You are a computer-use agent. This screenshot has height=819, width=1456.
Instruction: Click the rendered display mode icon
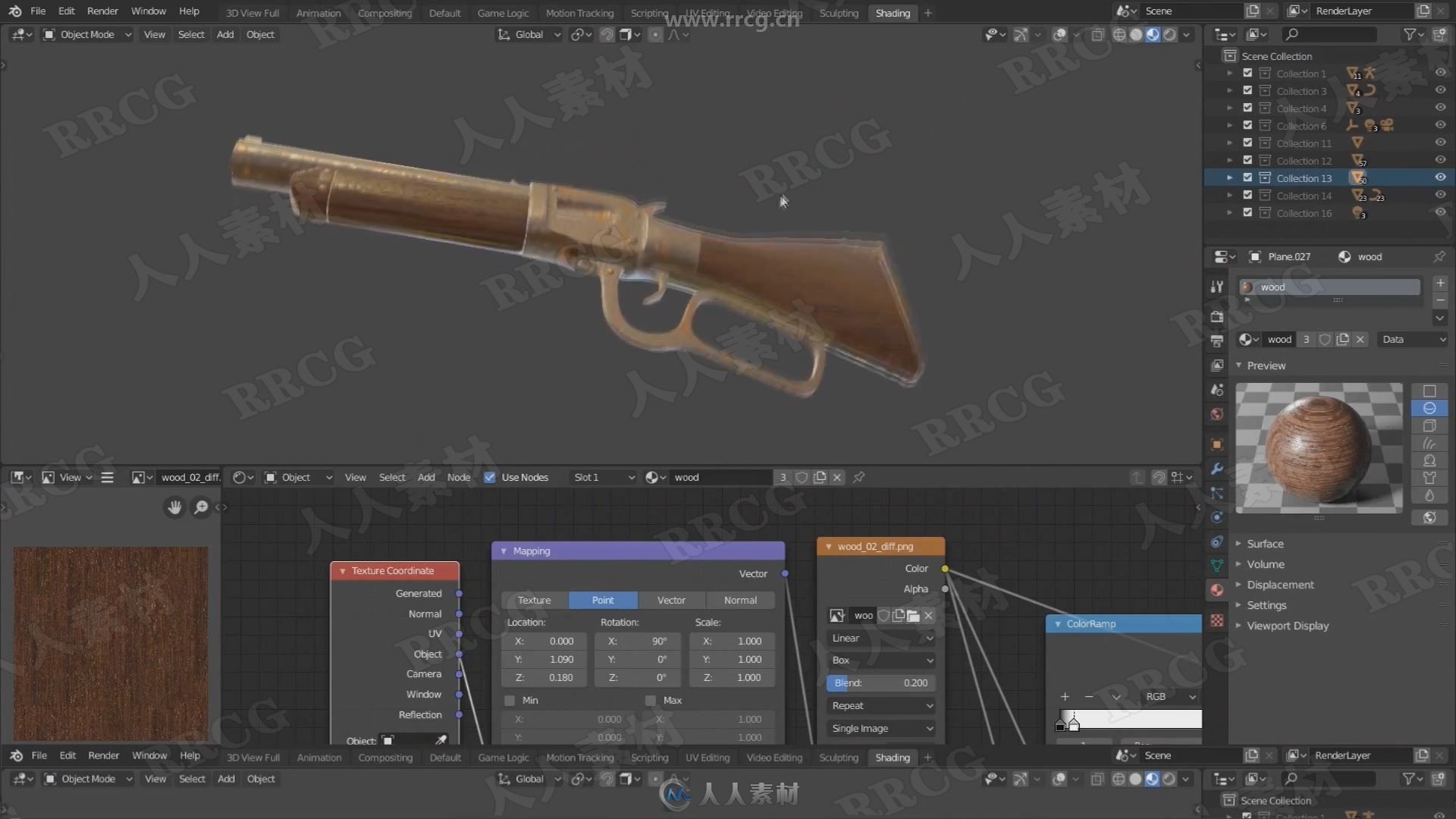[x=1168, y=34]
